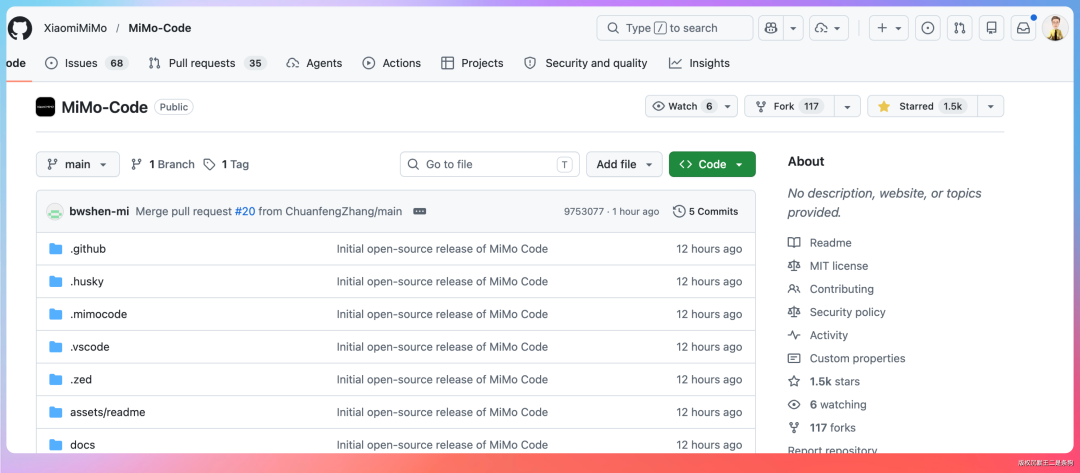Open the .github row commit message
Image resolution: width=1080 pixels, height=473 pixels.
click(x=442, y=249)
